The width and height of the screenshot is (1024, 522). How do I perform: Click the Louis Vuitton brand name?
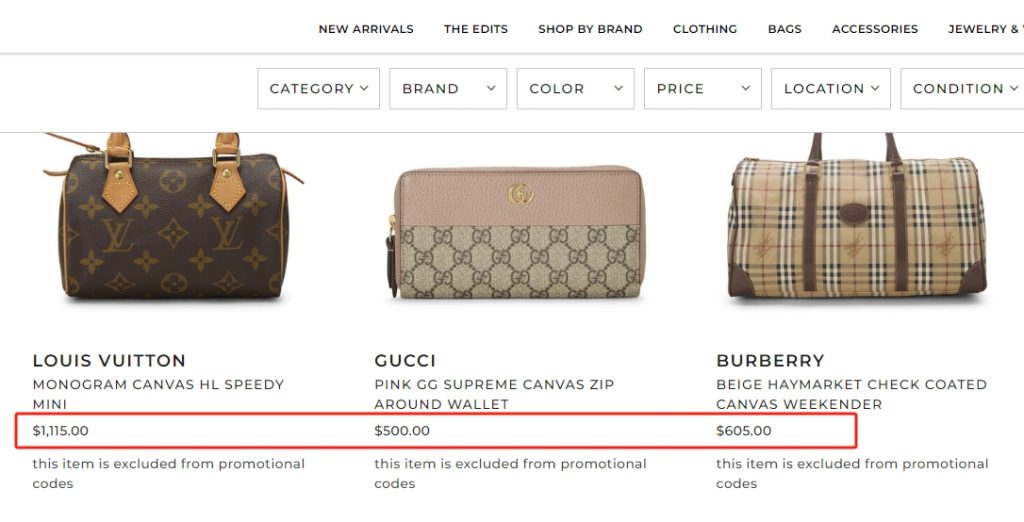tap(109, 361)
